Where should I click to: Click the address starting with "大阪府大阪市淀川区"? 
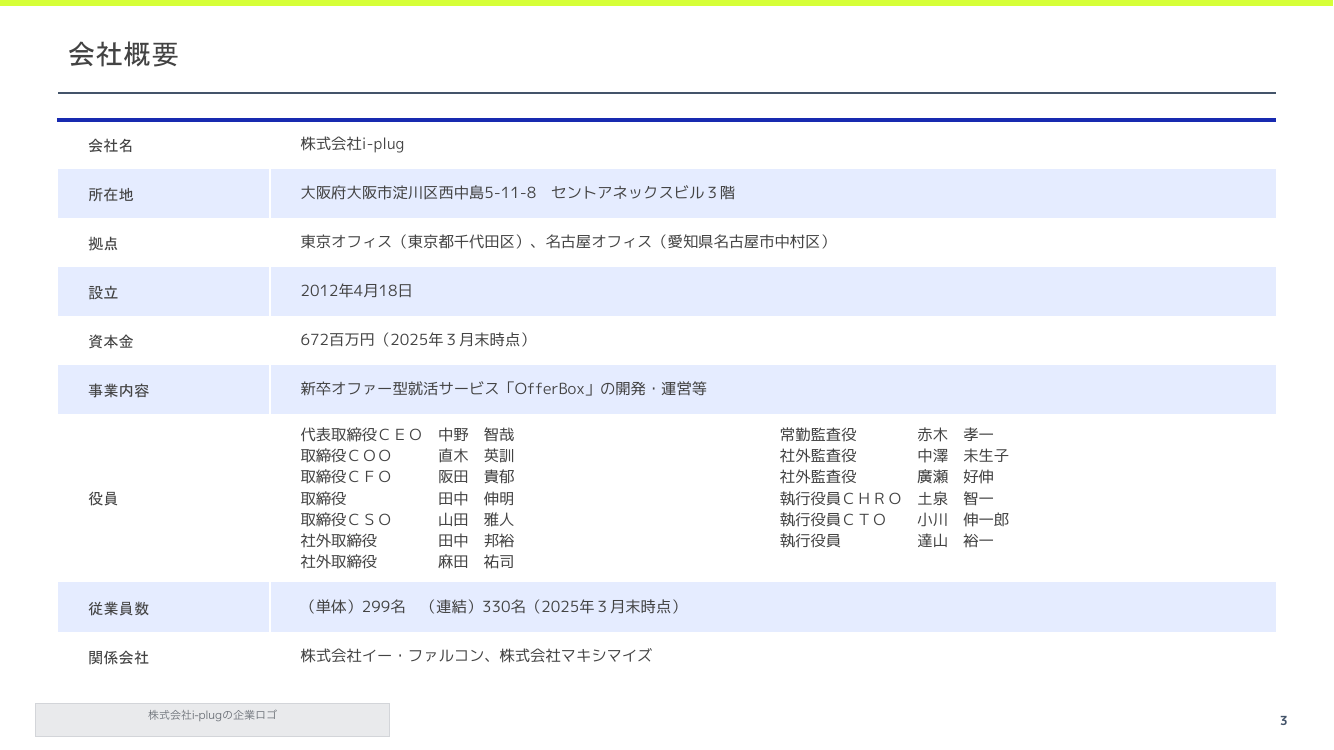[x=517, y=193]
